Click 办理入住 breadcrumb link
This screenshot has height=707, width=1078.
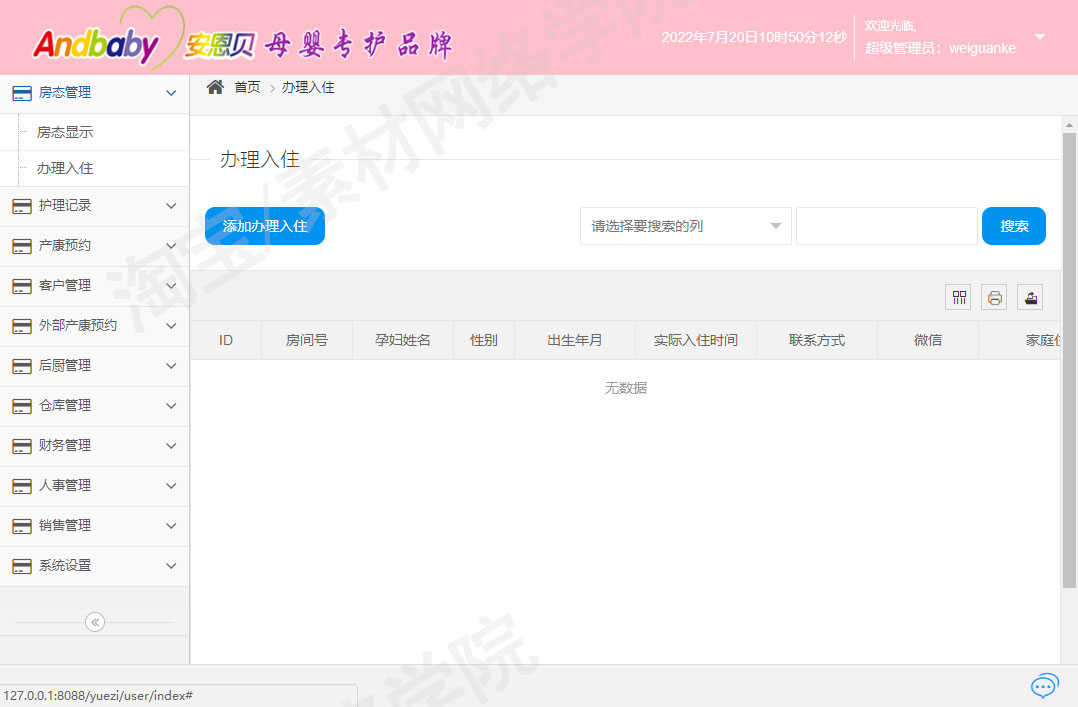308,87
